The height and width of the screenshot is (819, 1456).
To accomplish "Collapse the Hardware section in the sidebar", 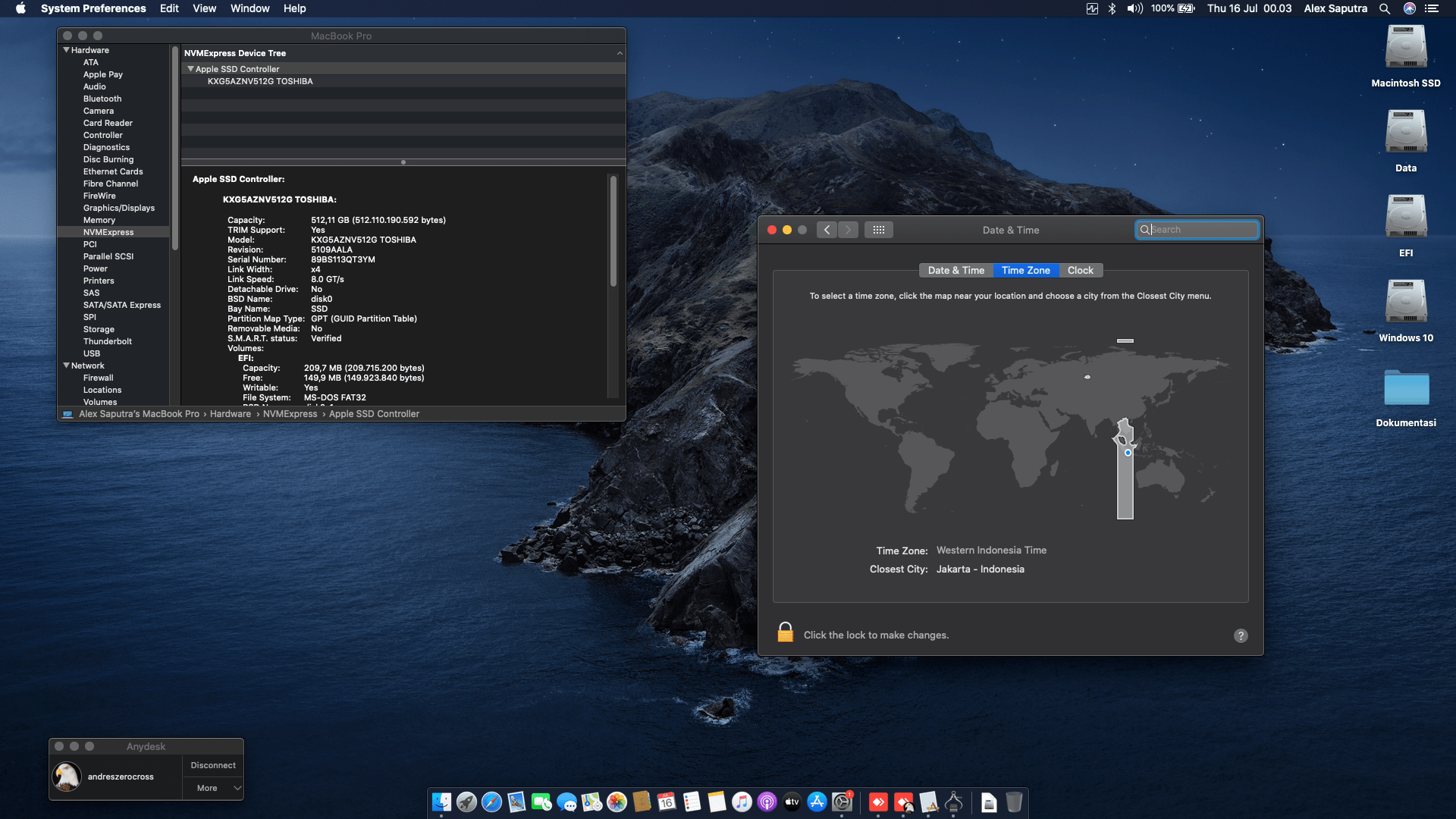I will tap(67, 49).
